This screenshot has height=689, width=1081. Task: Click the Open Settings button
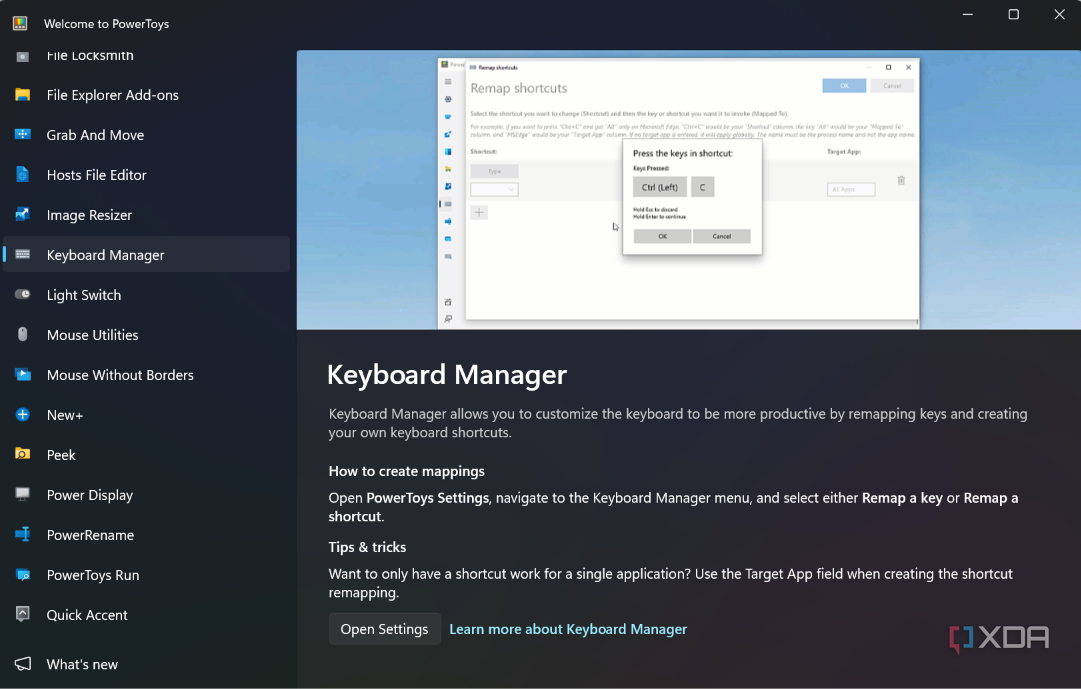coord(385,629)
